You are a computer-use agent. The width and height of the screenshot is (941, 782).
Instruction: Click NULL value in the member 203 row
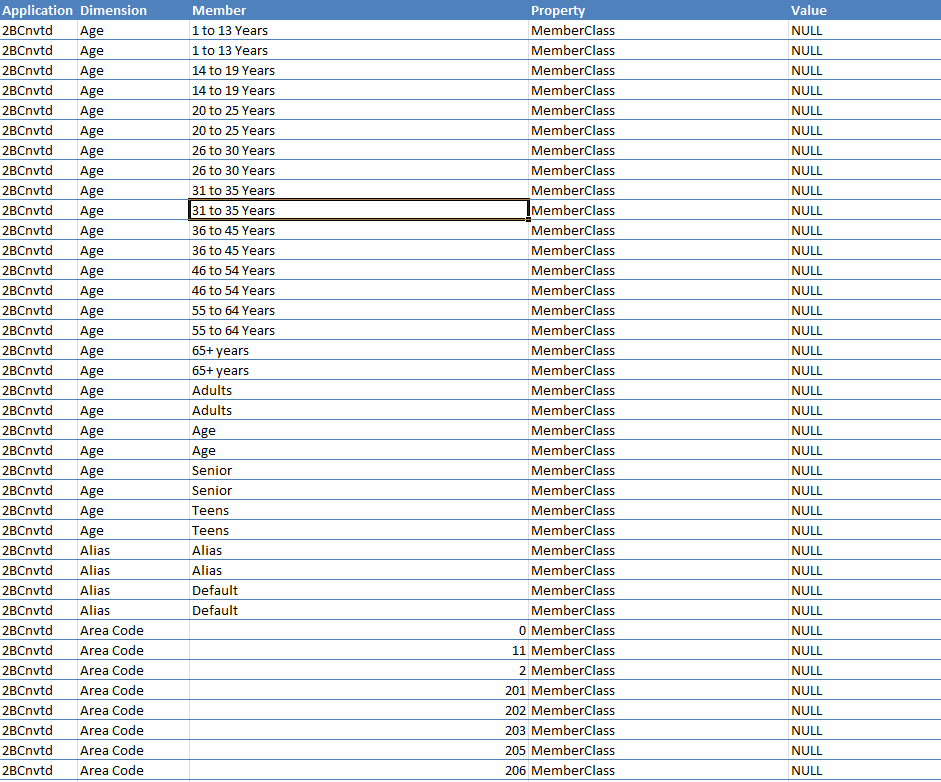point(864,730)
